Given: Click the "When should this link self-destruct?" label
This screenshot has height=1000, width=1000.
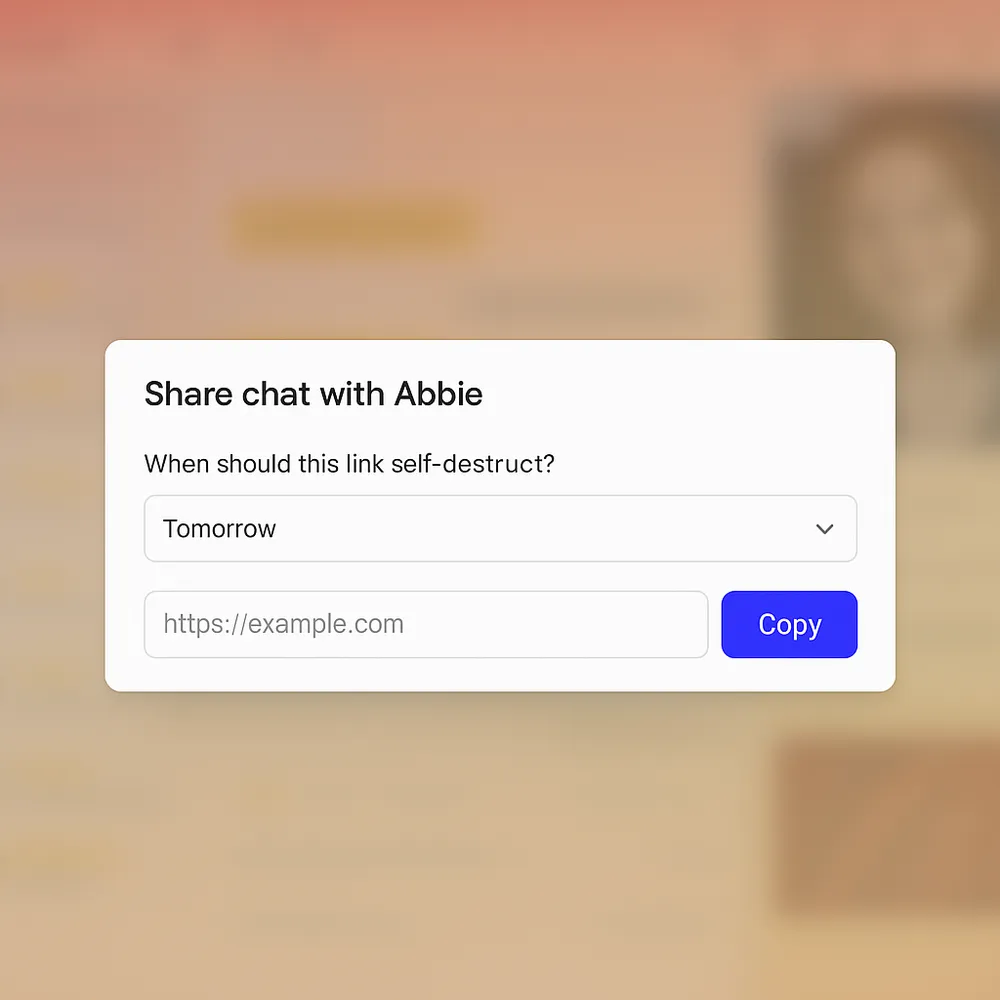Looking at the screenshot, I should point(349,464).
